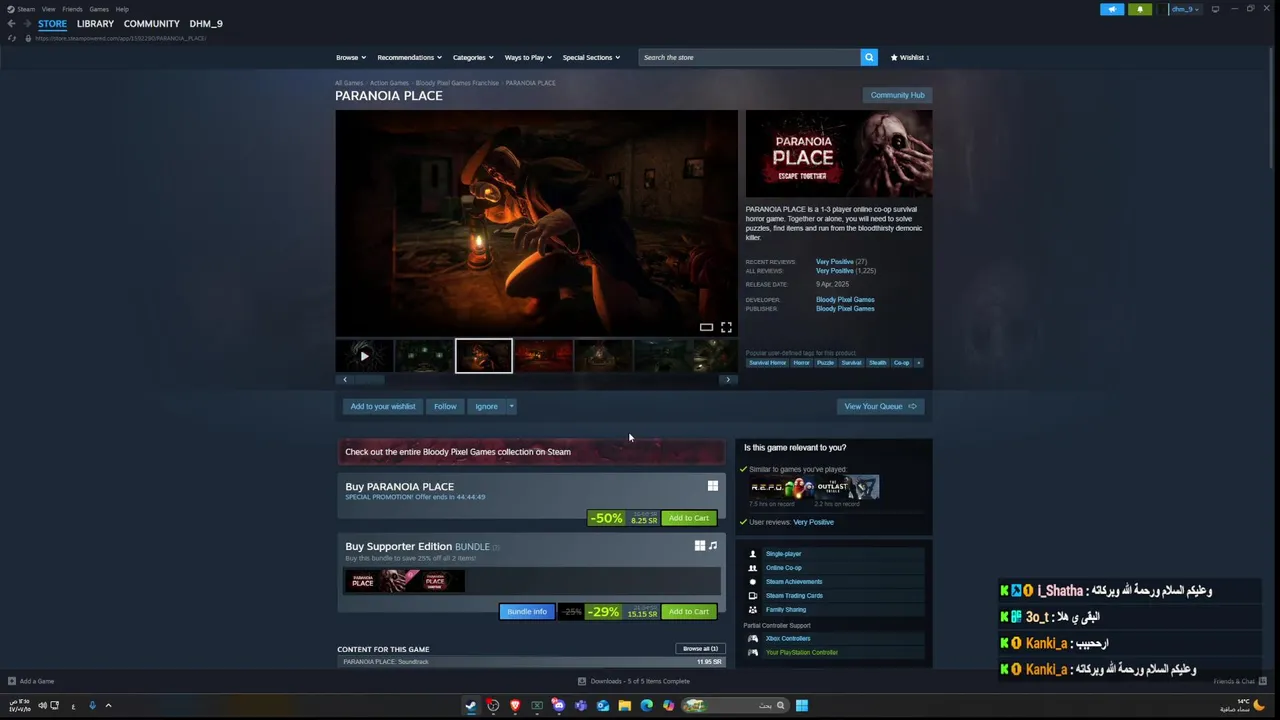1280x720 pixels.
Task: Add Supporter Edition bundle to cart
Action: (688, 612)
